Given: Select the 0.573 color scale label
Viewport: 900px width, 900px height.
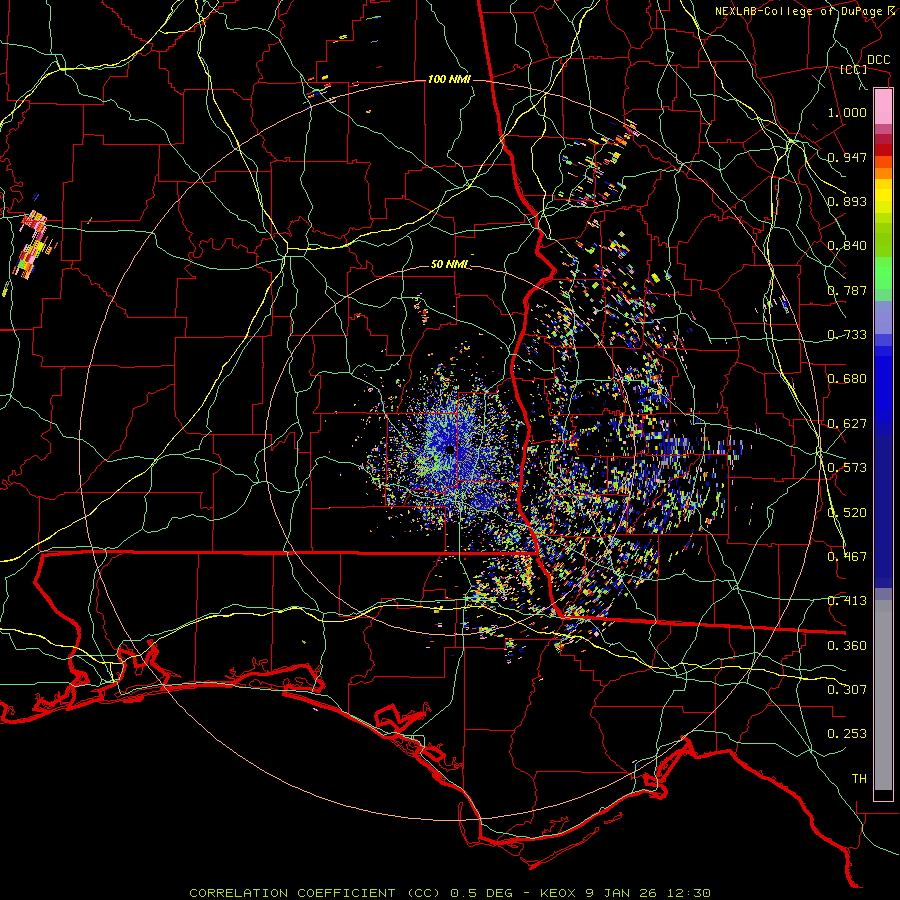Looking at the screenshot, I should (x=847, y=468).
